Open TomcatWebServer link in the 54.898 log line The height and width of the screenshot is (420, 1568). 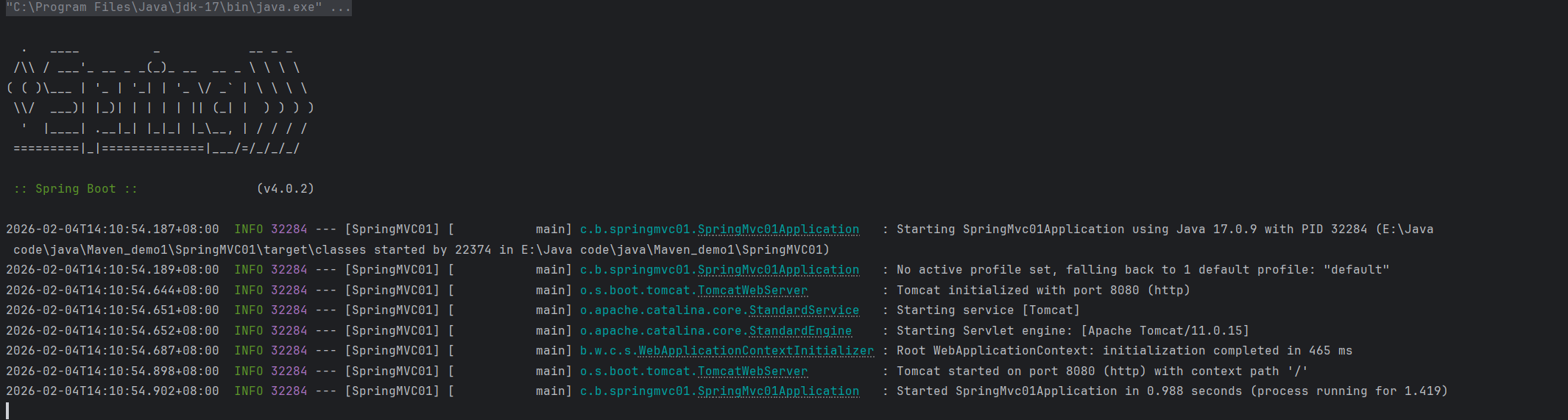(752, 371)
